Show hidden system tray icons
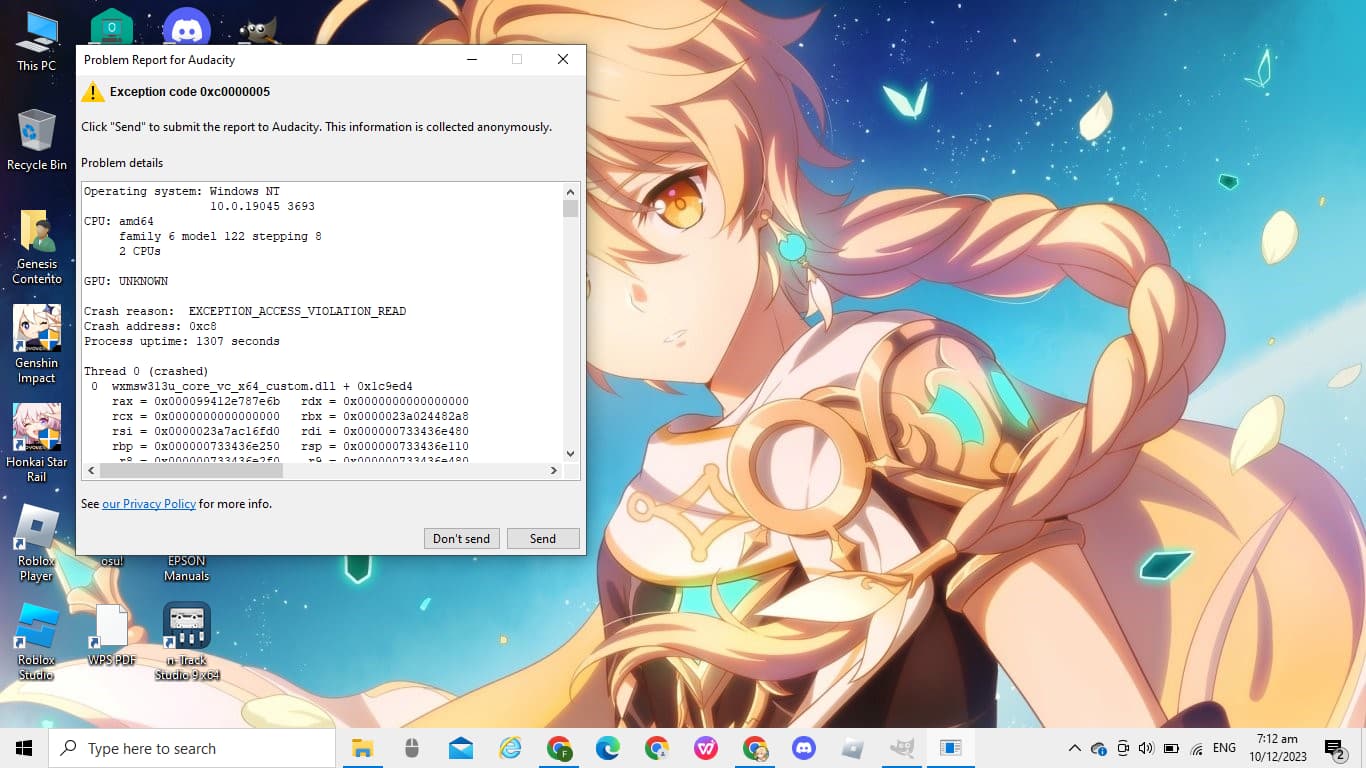This screenshot has width=1366, height=768. click(x=1075, y=748)
